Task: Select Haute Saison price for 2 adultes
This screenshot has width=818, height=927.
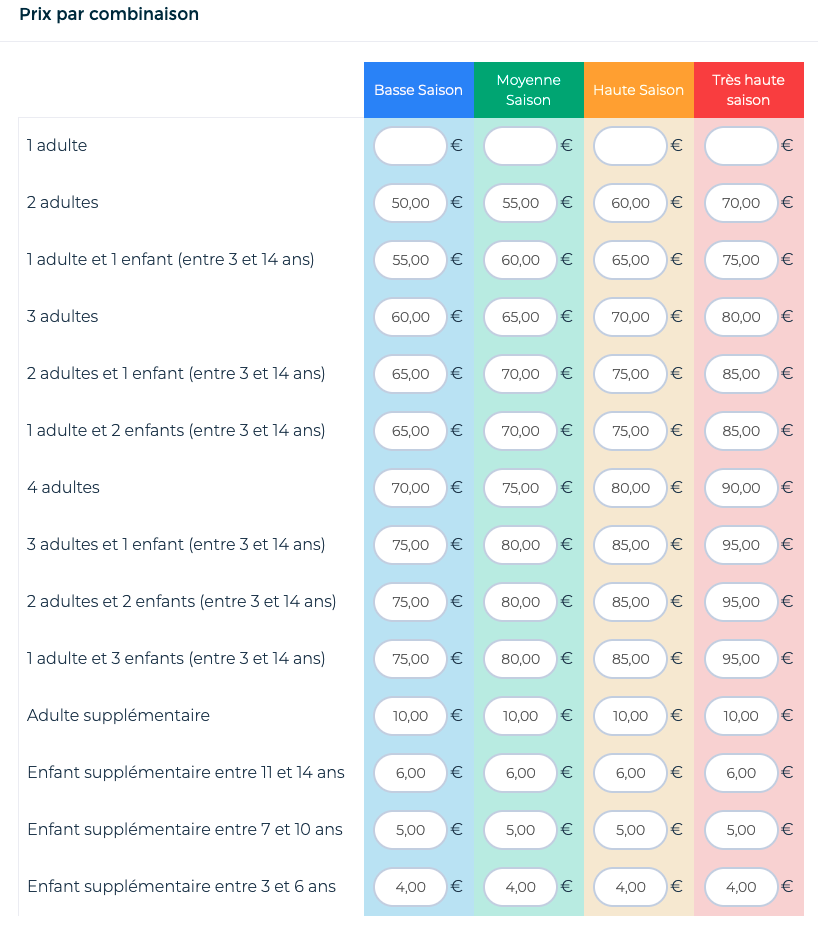Action: click(x=630, y=203)
